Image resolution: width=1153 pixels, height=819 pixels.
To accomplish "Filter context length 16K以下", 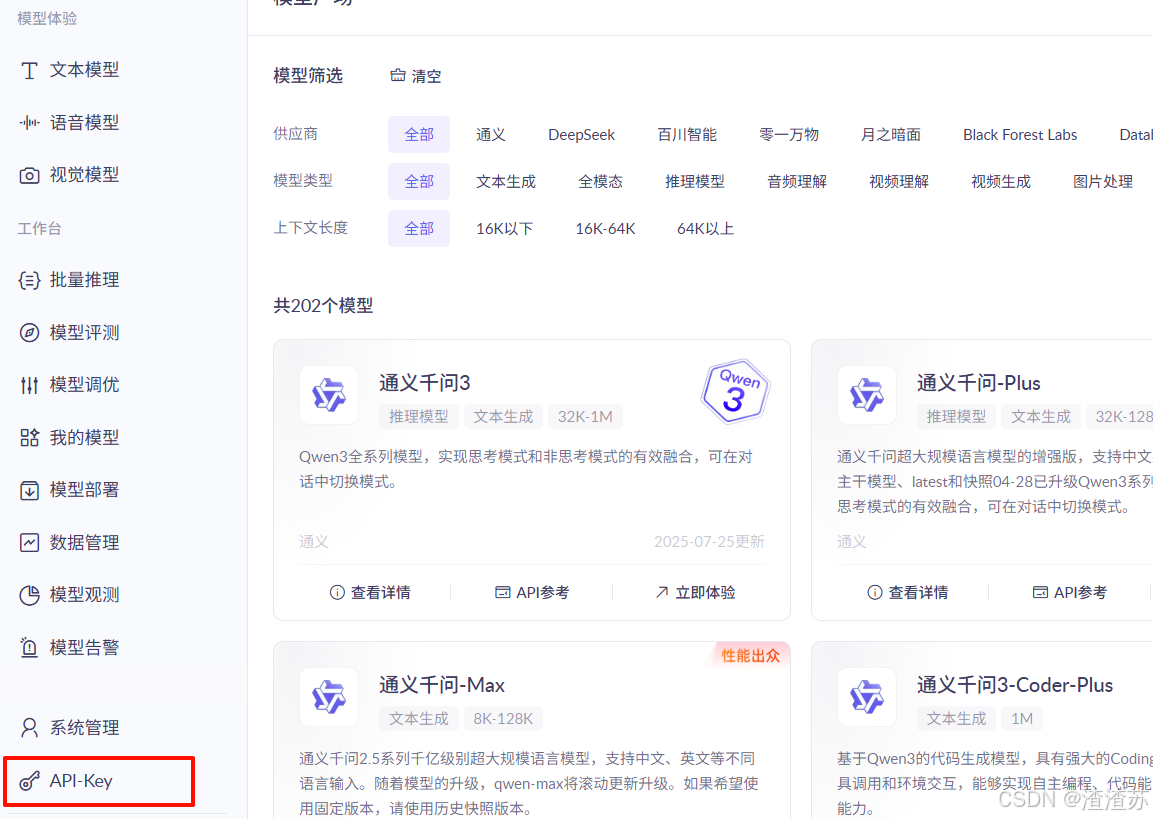I will pyautogui.click(x=504, y=229).
